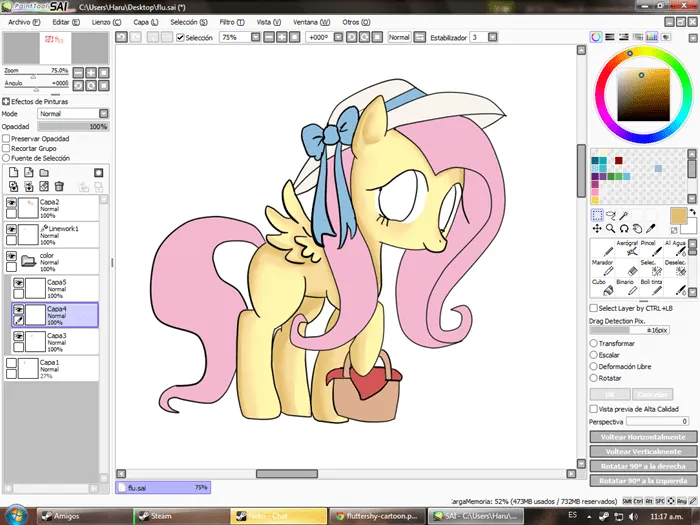This screenshot has width=700, height=525.
Task: Select the Rotatar radio option
Action: point(593,378)
